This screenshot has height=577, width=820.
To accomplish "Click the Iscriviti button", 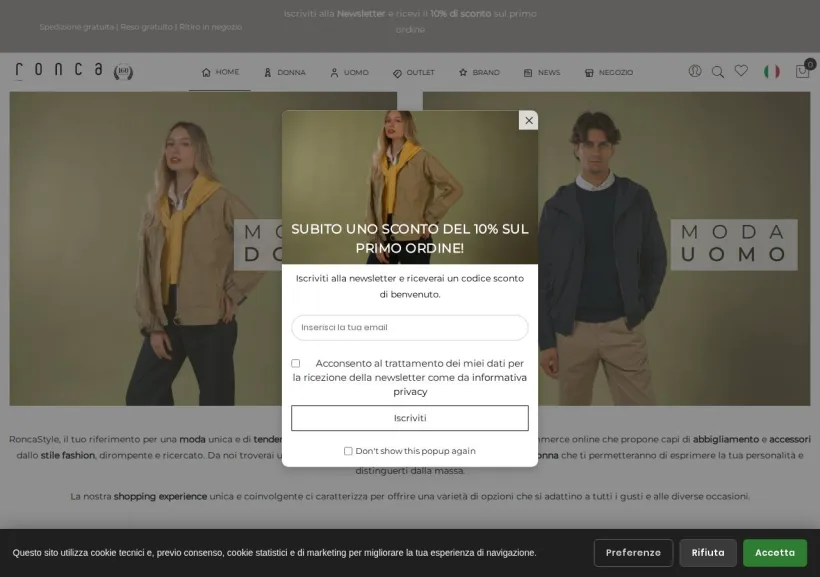I will 409,418.
